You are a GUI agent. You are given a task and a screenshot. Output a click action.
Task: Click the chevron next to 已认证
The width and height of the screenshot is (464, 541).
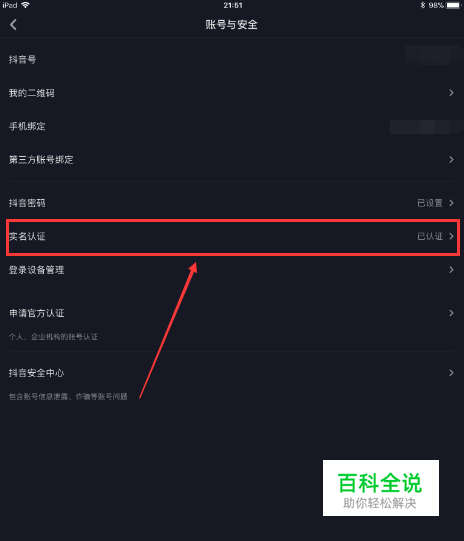pos(451,236)
